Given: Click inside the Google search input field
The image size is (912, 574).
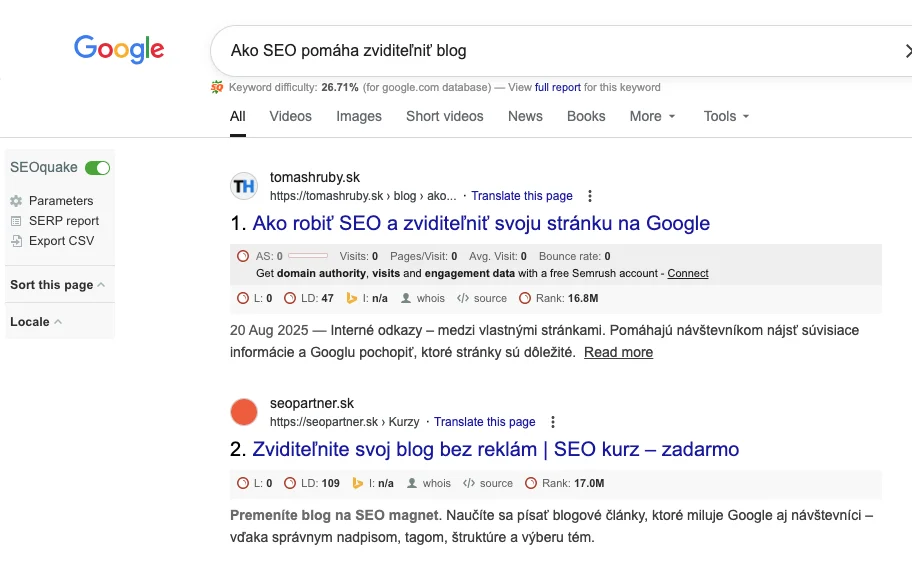Looking at the screenshot, I should (x=550, y=51).
